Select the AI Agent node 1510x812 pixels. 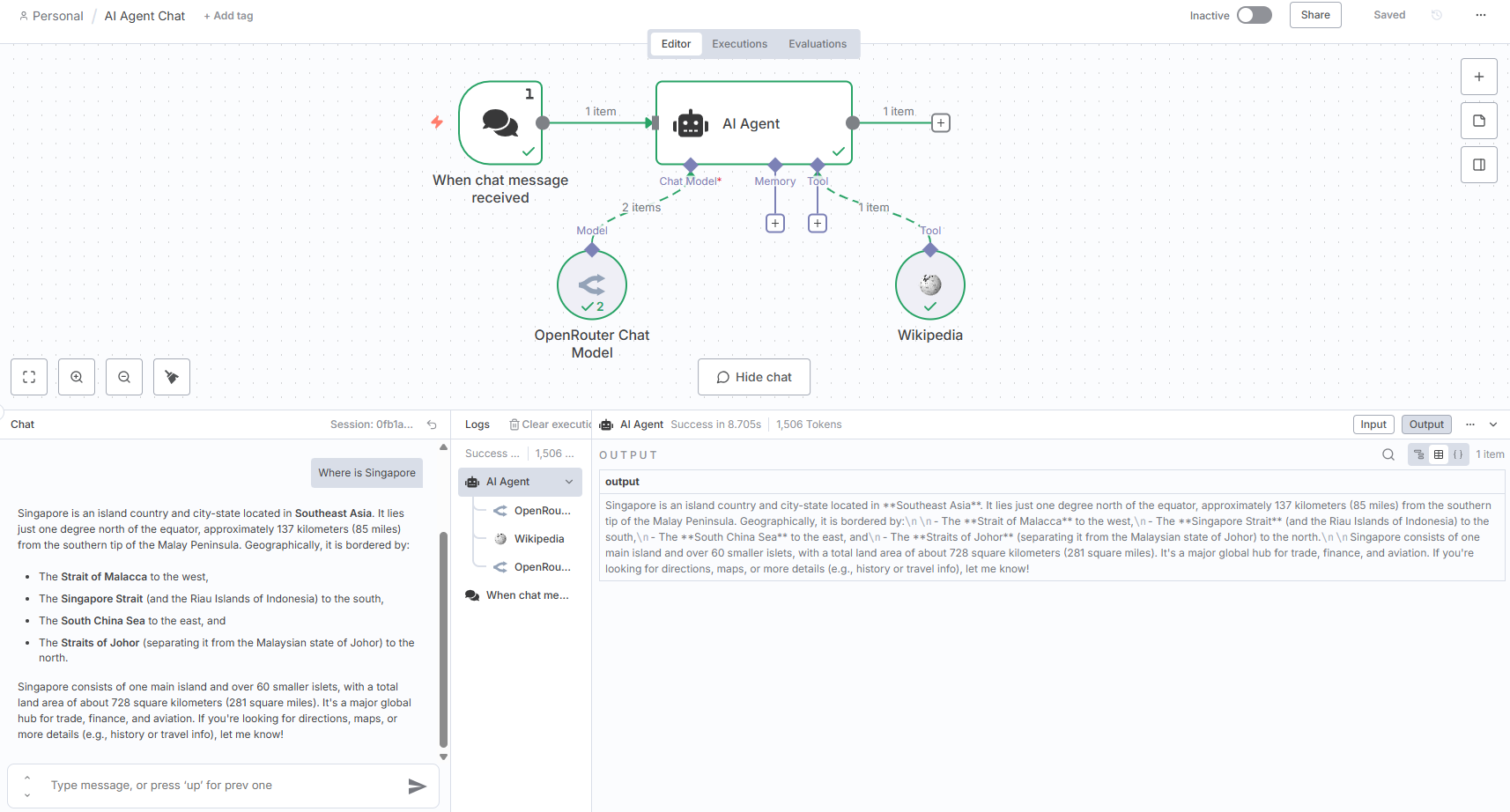[x=754, y=123]
